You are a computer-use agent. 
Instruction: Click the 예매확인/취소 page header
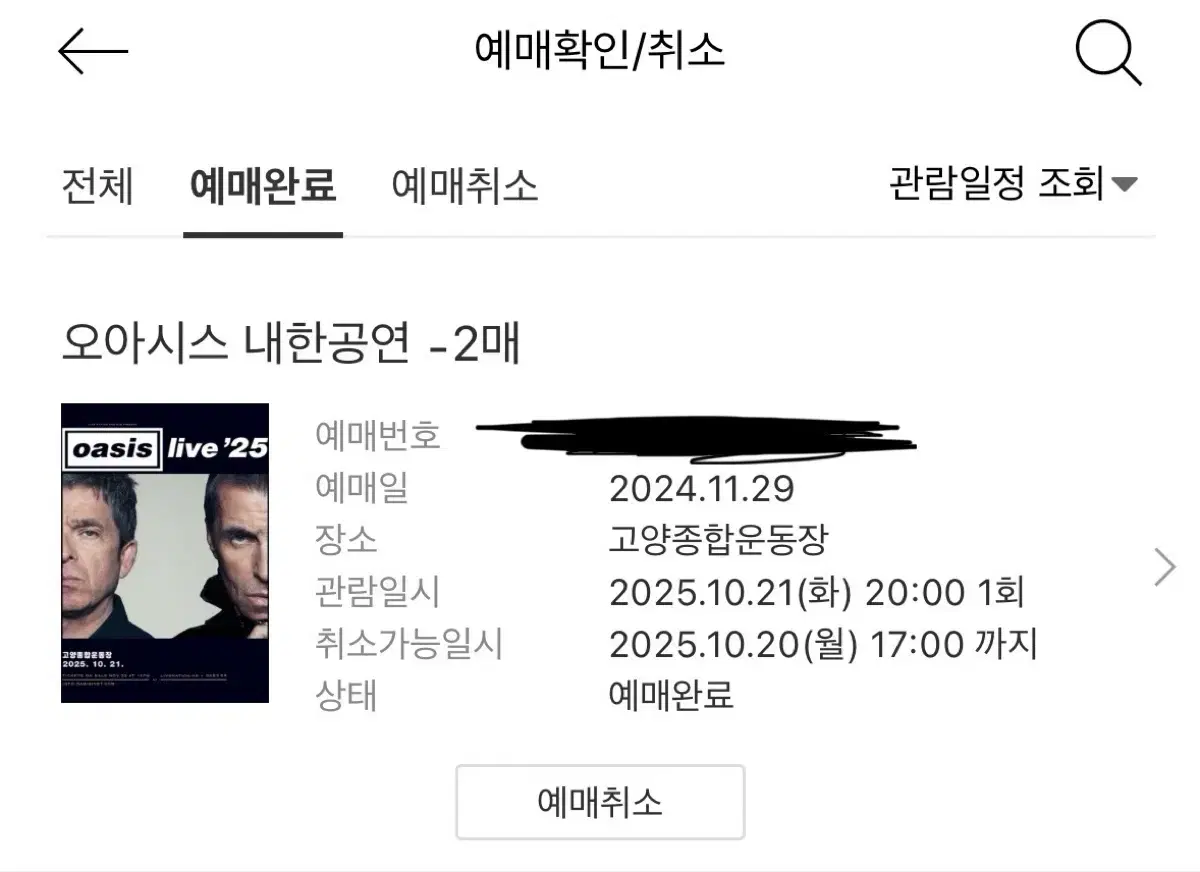(600, 50)
